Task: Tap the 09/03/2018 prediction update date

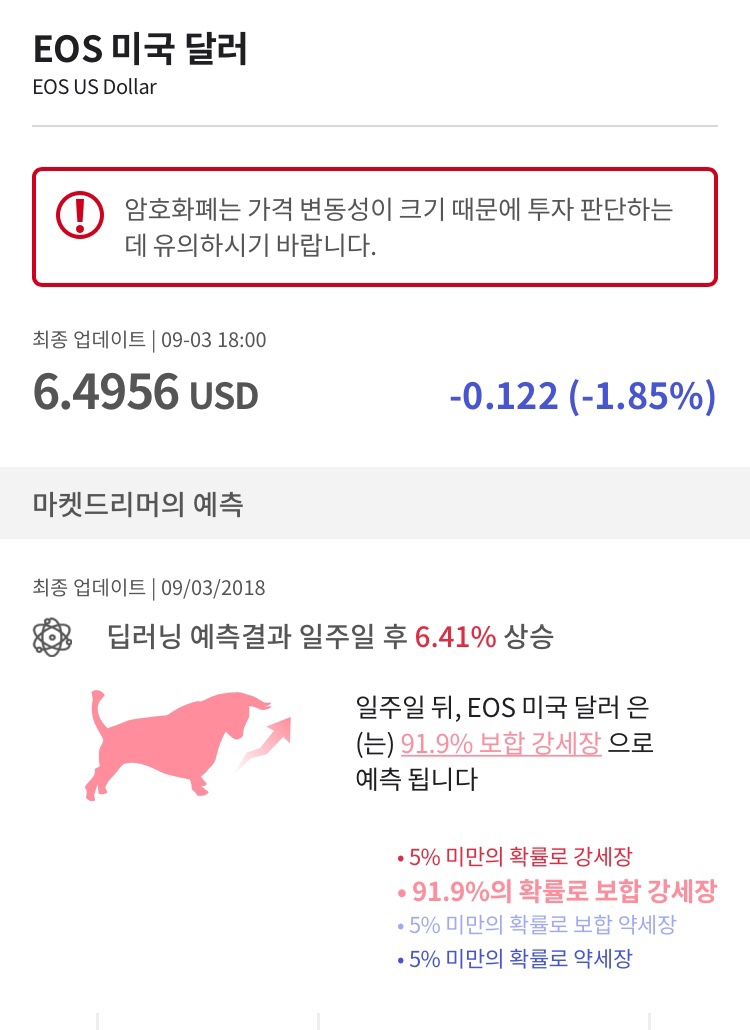Action: (x=213, y=587)
